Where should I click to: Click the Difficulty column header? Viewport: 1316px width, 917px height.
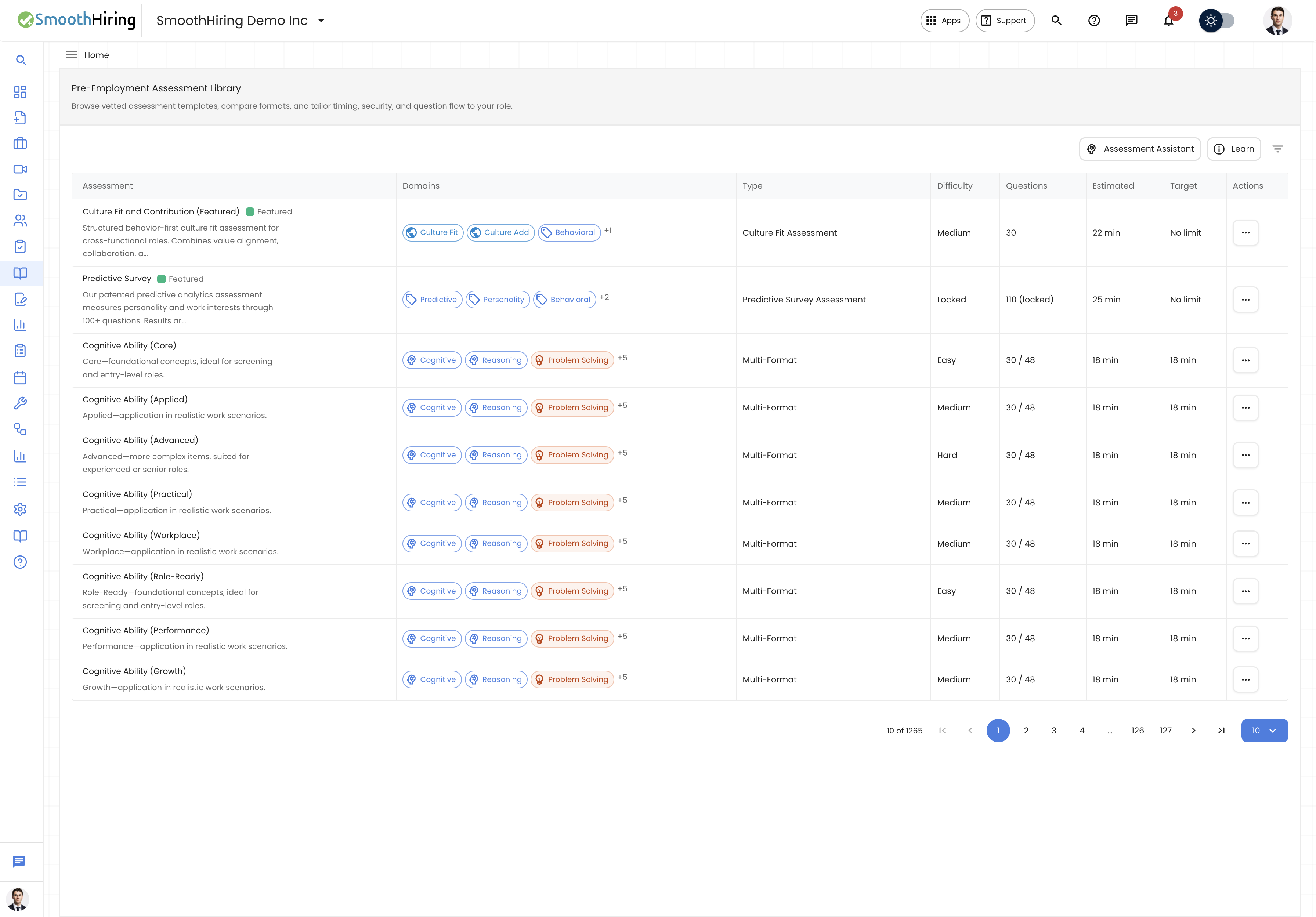[x=954, y=186]
